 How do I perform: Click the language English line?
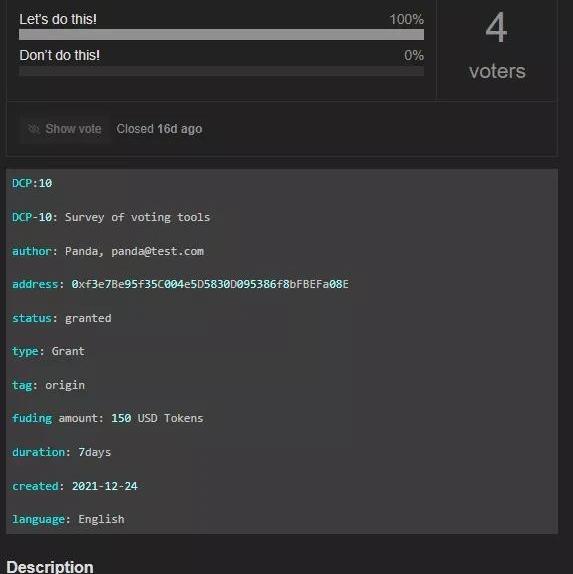pos(68,519)
